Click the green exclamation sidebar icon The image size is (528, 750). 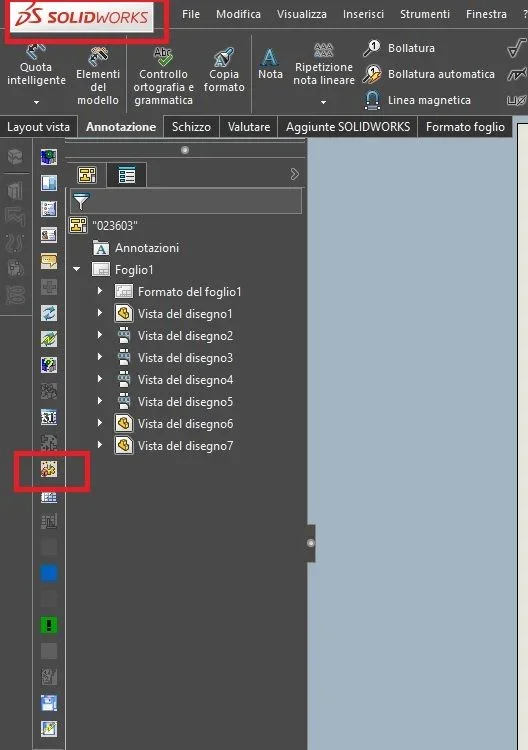coord(49,625)
